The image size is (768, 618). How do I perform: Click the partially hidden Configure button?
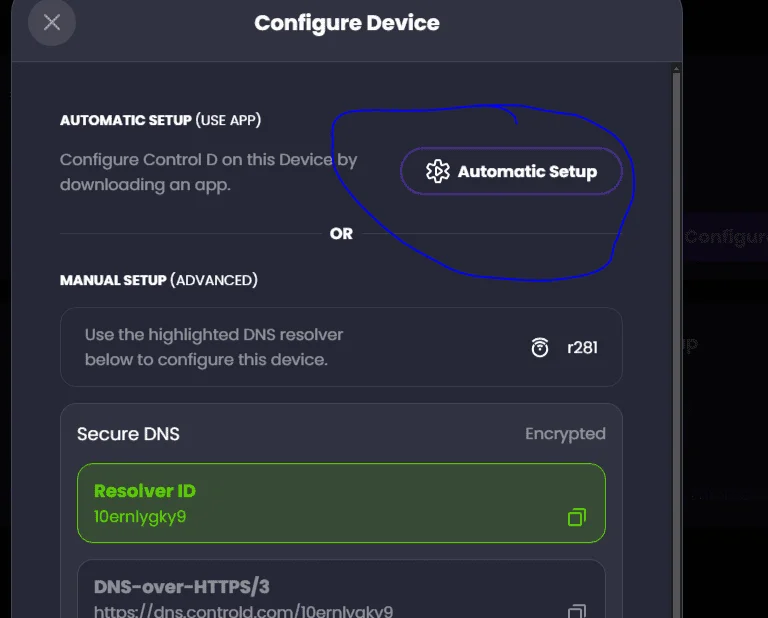coord(725,237)
